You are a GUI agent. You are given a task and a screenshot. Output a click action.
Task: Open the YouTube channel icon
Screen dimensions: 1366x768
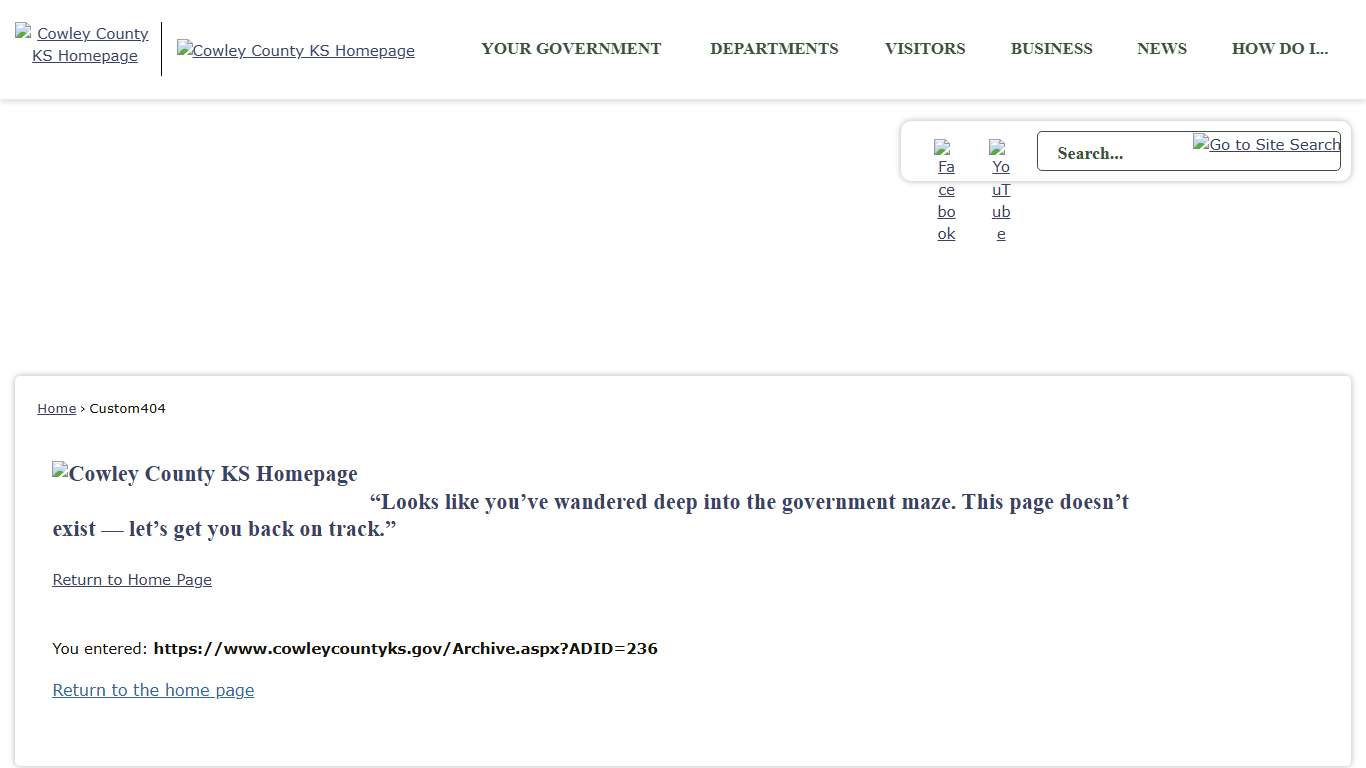point(1001,190)
